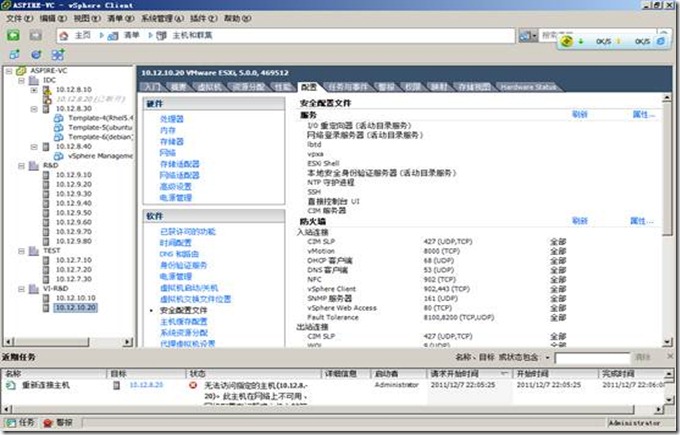This screenshot has height=435, width=680.
Task: Open the 处理器 hardware link
Action: click(x=172, y=119)
